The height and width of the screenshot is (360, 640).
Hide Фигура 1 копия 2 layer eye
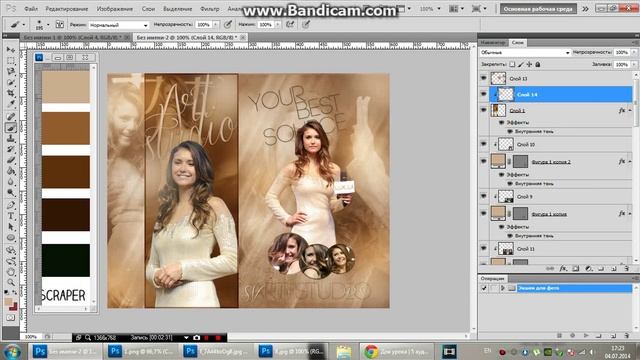(x=484, y=161)
